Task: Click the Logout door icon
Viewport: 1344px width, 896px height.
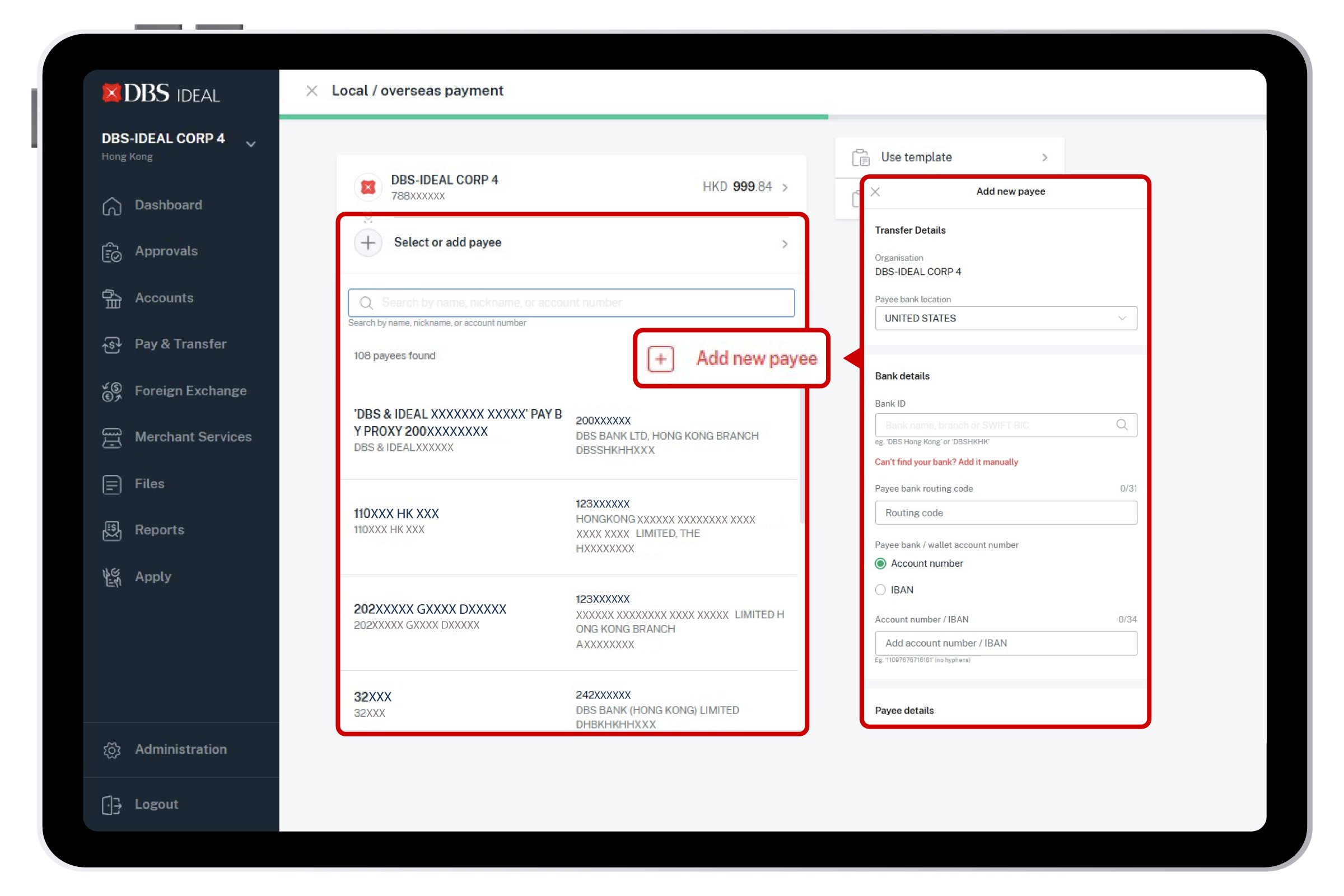Action: click(112, 805)
